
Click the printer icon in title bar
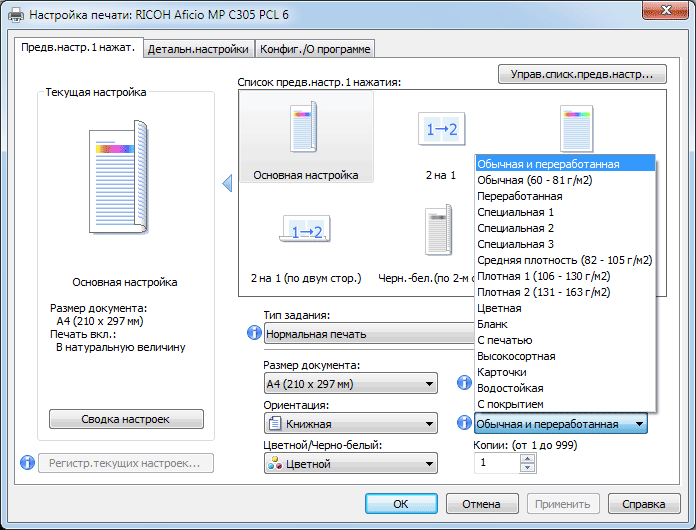pos(16,15)
